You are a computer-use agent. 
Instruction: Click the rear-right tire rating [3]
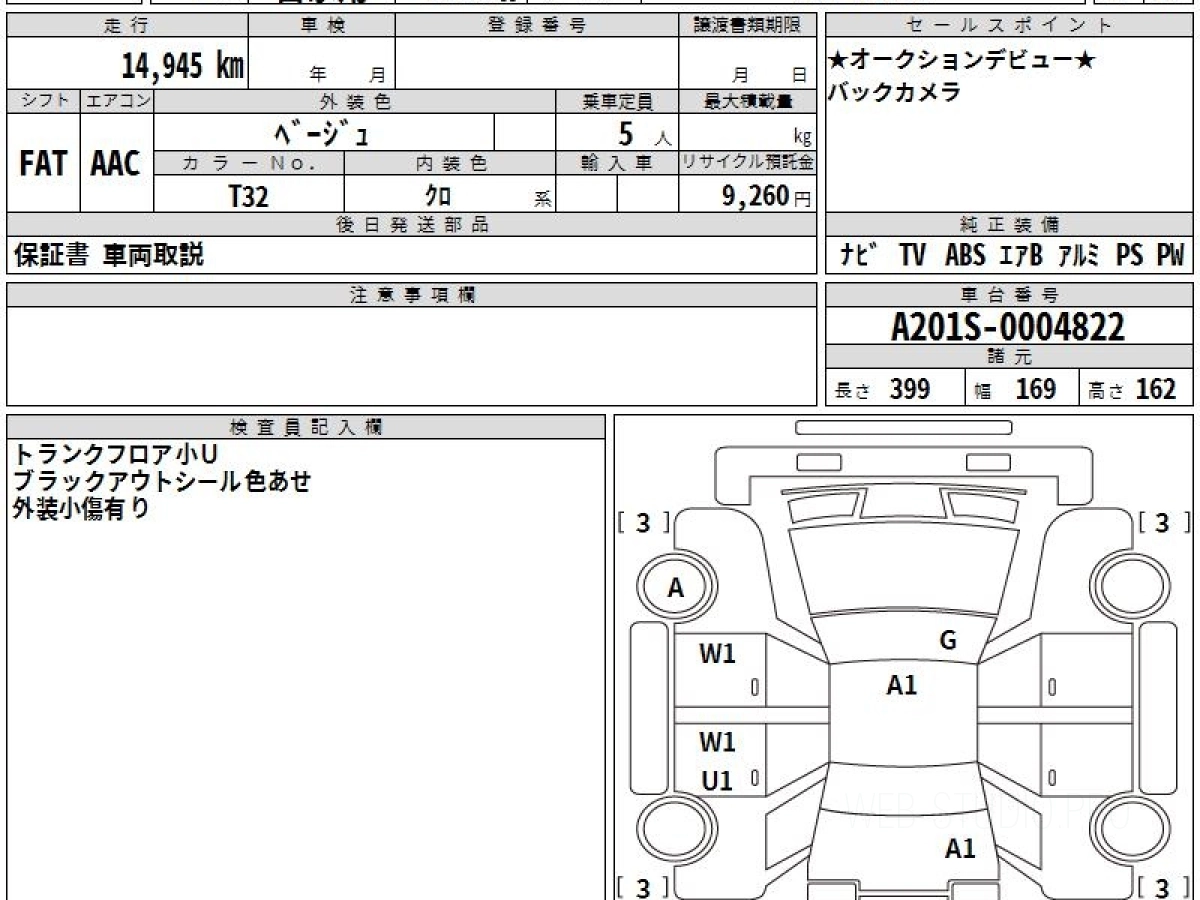point(1163,886)
